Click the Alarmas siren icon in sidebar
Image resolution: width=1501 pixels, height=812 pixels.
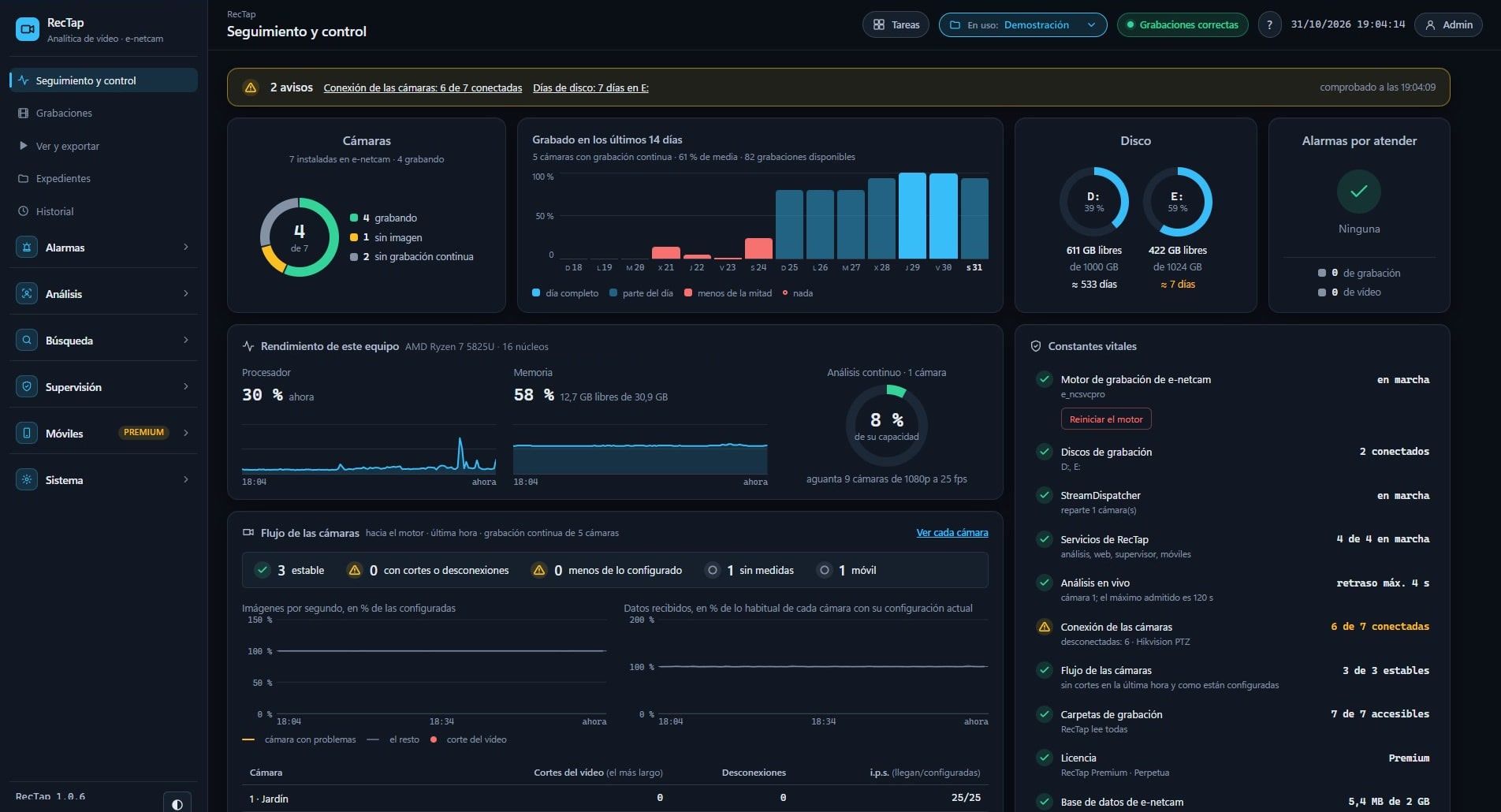(27, 248)
